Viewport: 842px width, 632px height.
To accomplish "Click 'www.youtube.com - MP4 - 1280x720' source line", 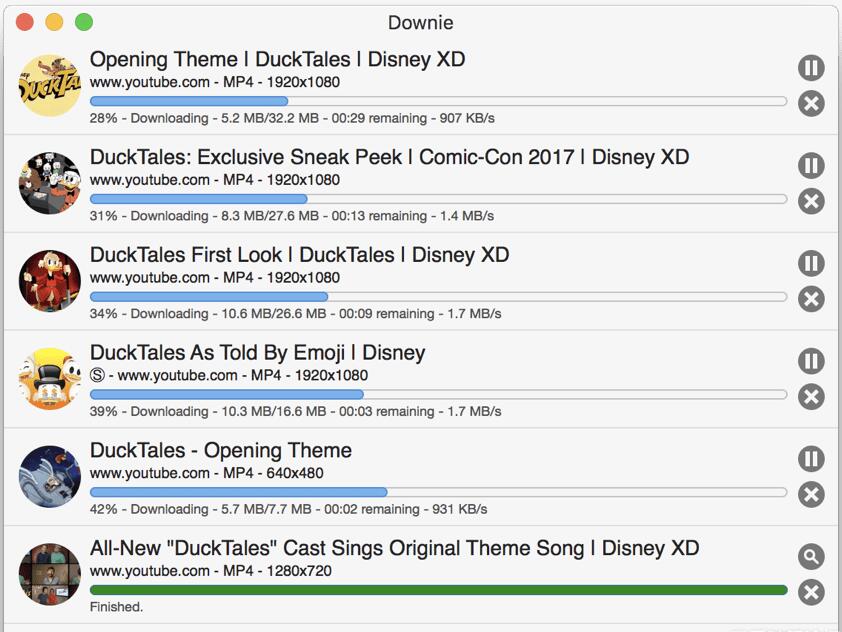I will (210, 571).
